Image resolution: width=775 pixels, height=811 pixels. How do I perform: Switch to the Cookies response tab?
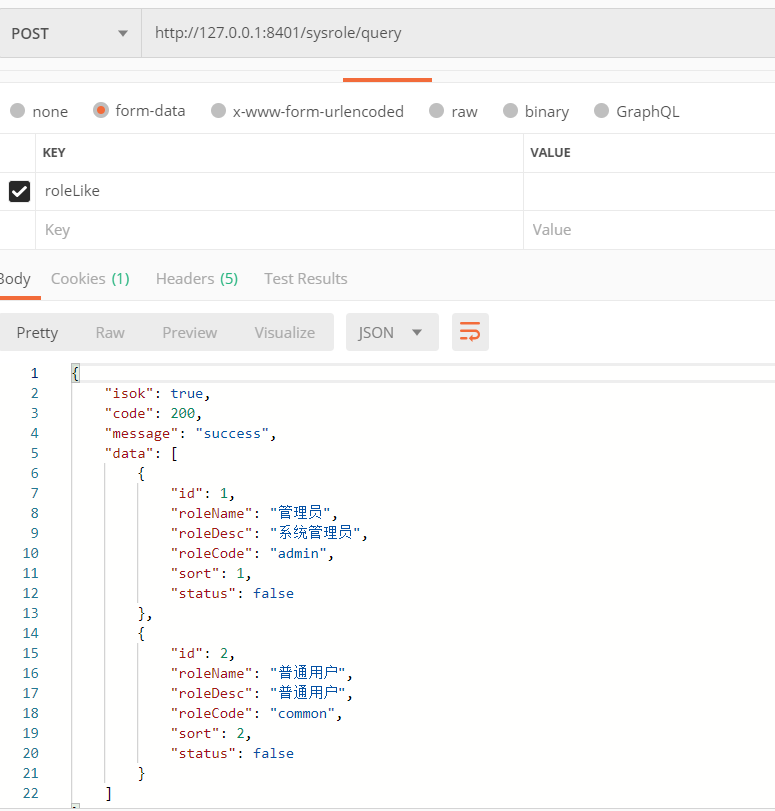click(x=90, y=279)
